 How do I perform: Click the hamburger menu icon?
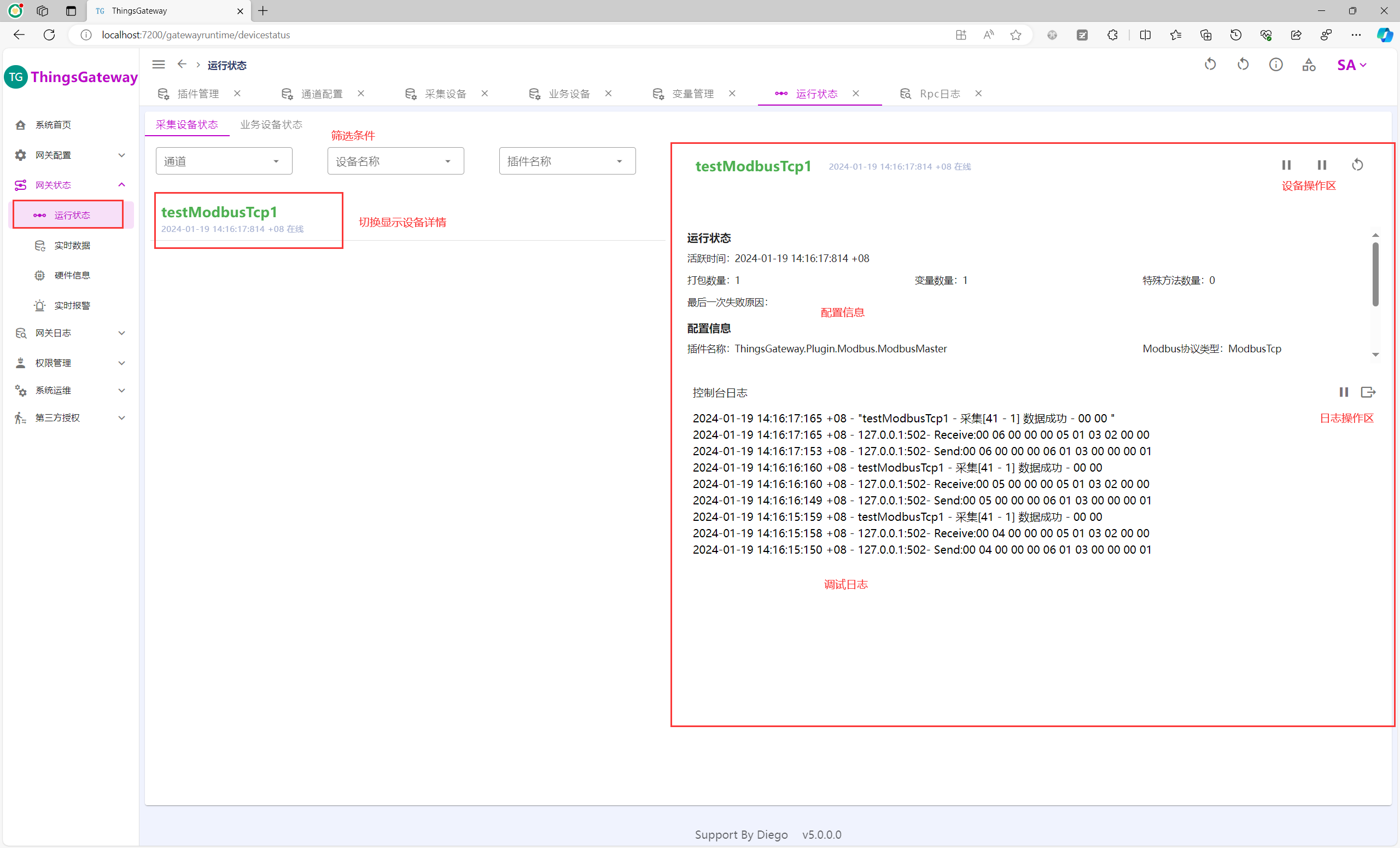[x=159, y=65]
